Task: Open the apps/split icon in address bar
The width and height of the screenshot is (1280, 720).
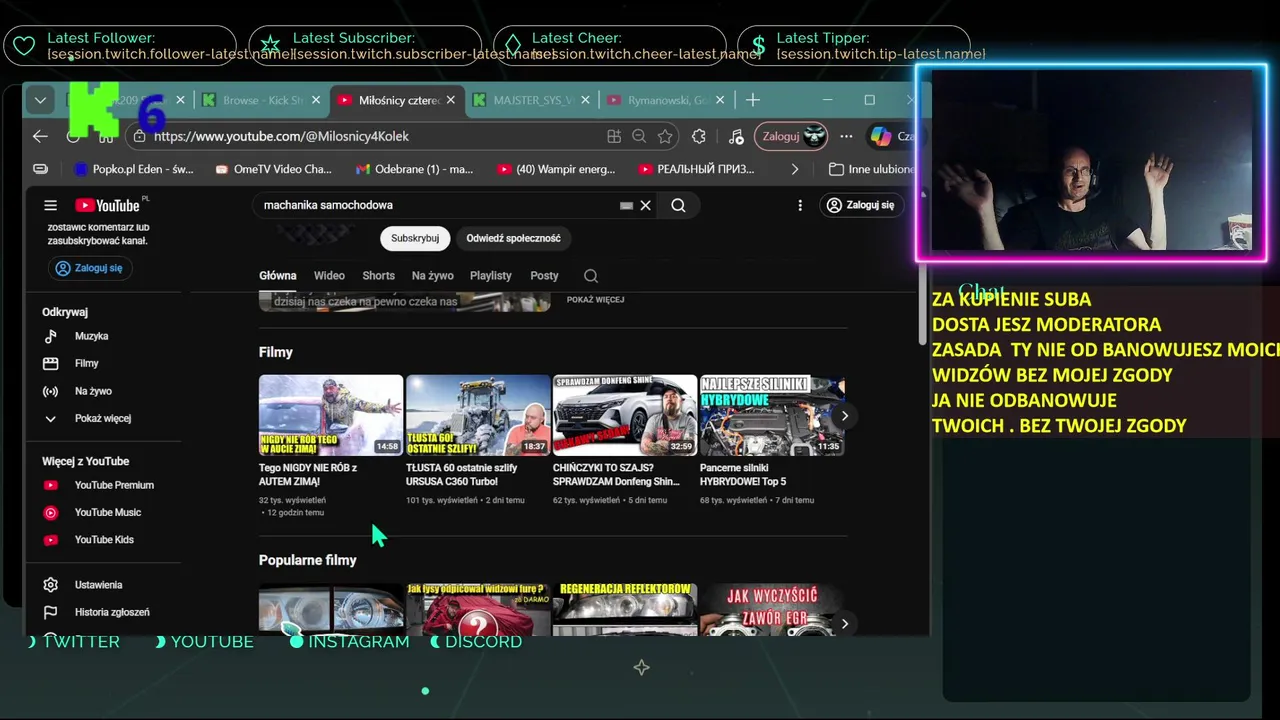Action: coord(614,136)
